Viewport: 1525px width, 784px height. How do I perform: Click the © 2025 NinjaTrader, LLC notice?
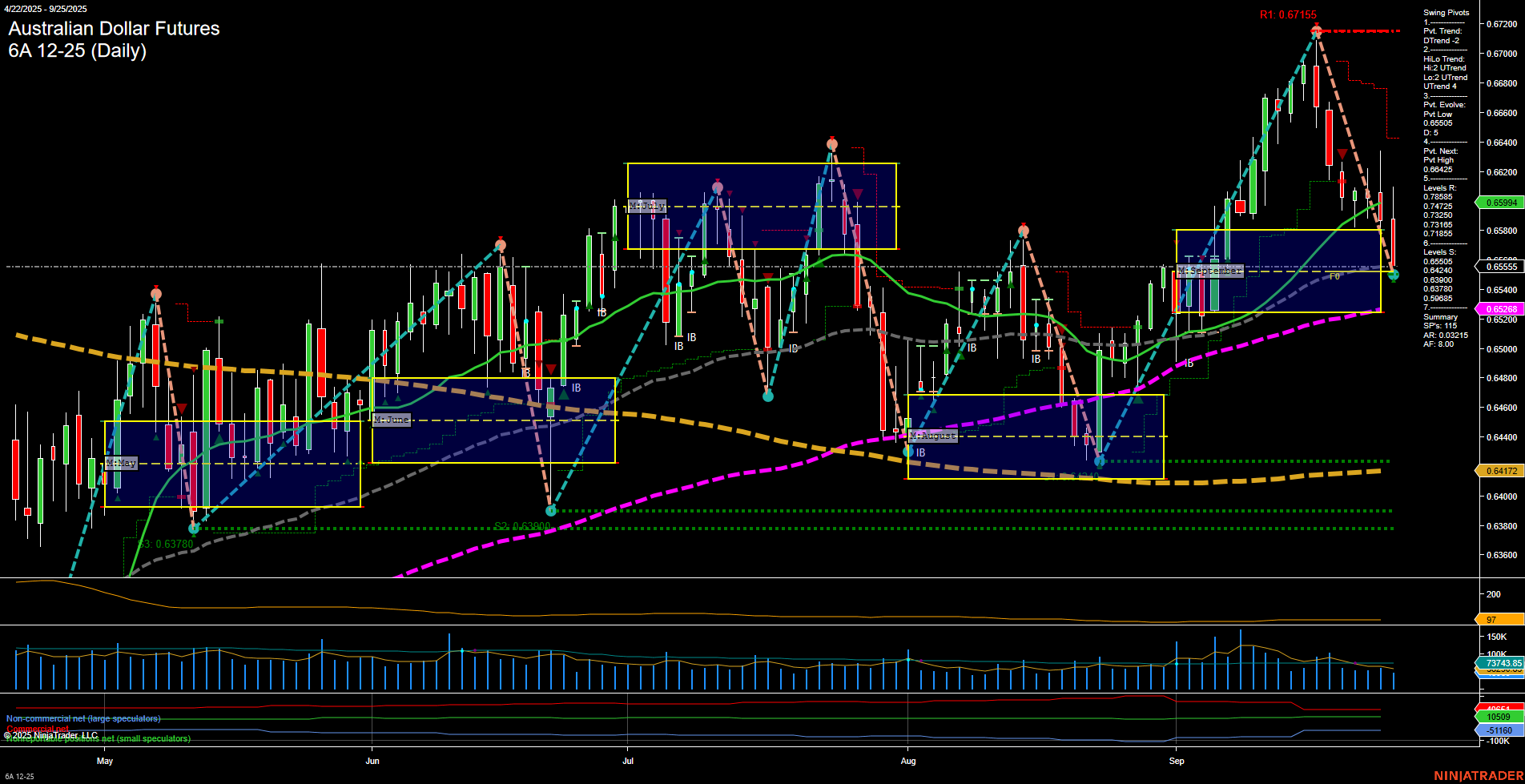[51, 734]
